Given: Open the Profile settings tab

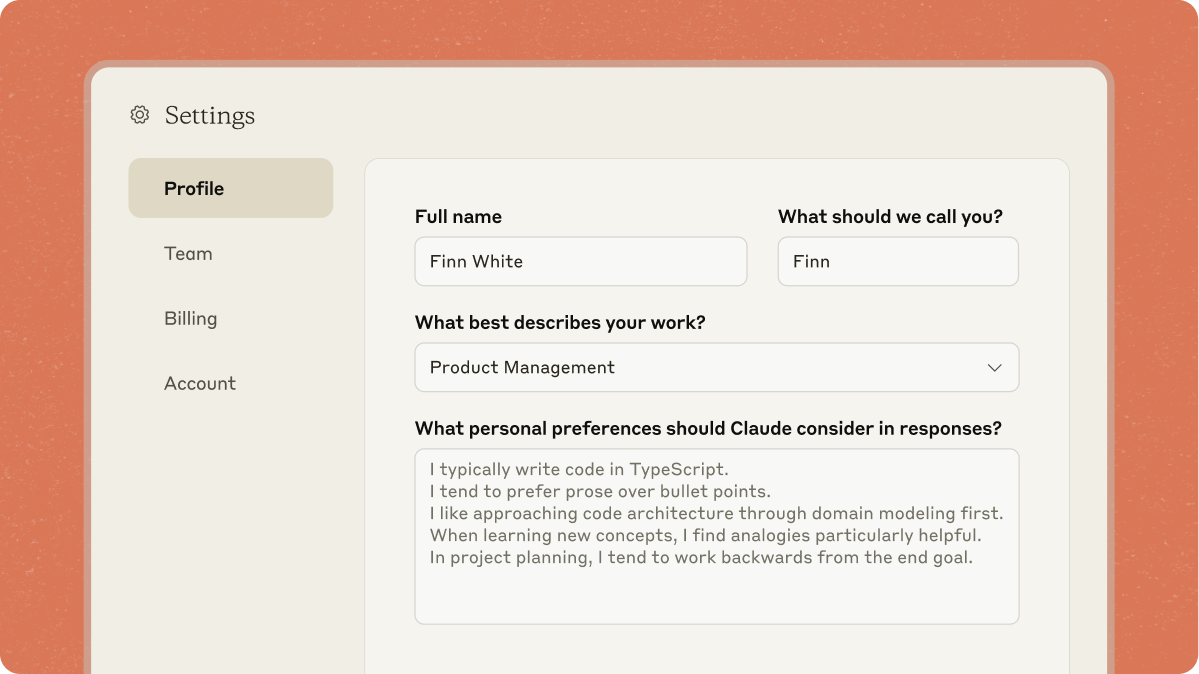Looking at the screenshot, I should (230, 188).
